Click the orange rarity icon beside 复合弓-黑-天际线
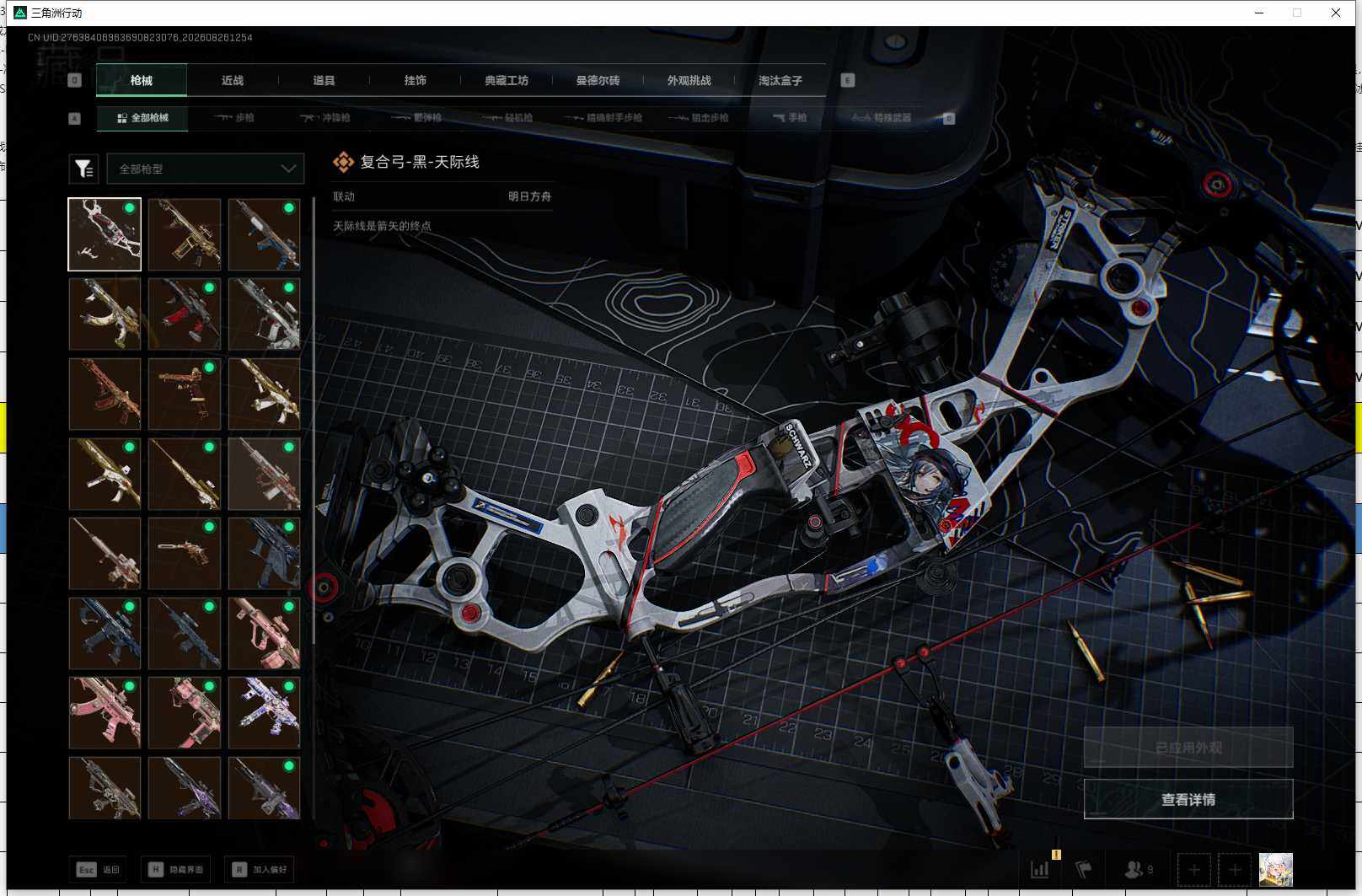This screenshot has height=896, width=1362. tap(343, 162)
